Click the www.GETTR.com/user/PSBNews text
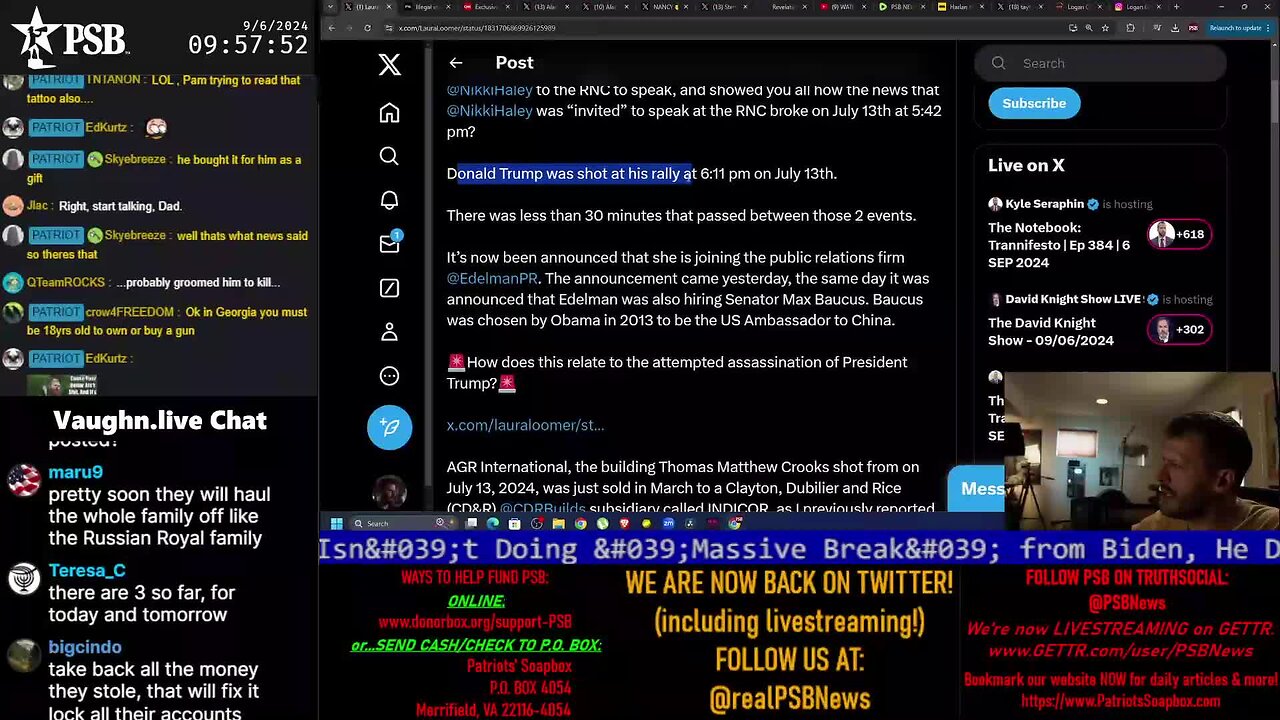The height and width of the screenshot is (720, 1280). 1120,651
